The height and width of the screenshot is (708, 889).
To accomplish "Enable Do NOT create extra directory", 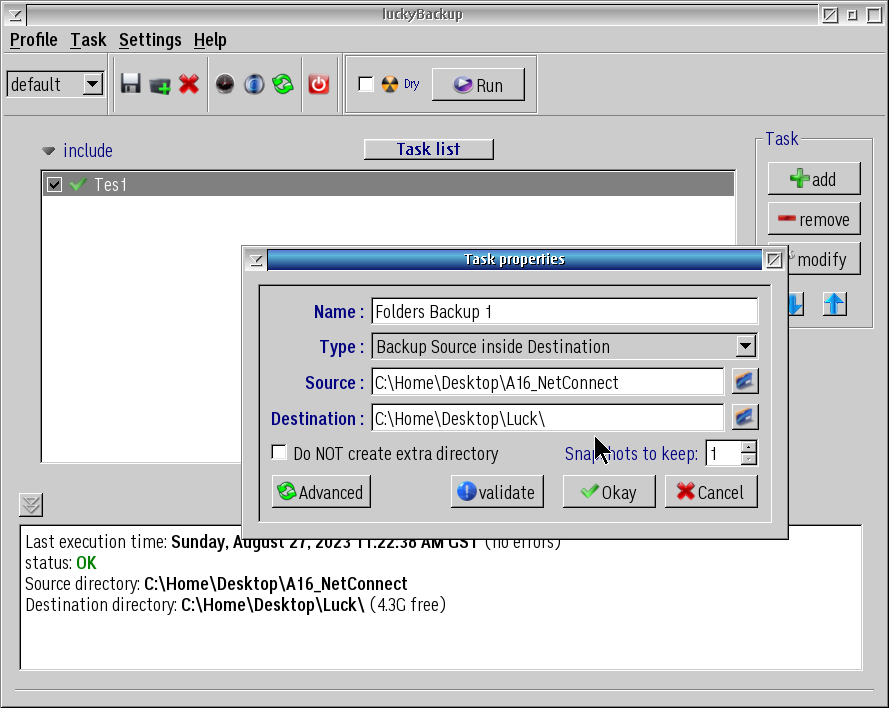I will 279,452.
